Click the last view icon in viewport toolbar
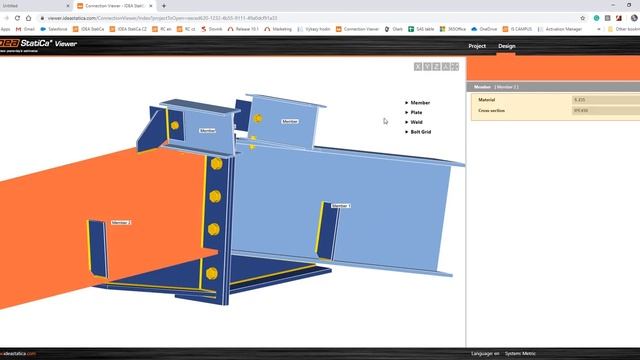Image resolution: width=640 pixels, height=360 pixels. (x=455, y=67)
